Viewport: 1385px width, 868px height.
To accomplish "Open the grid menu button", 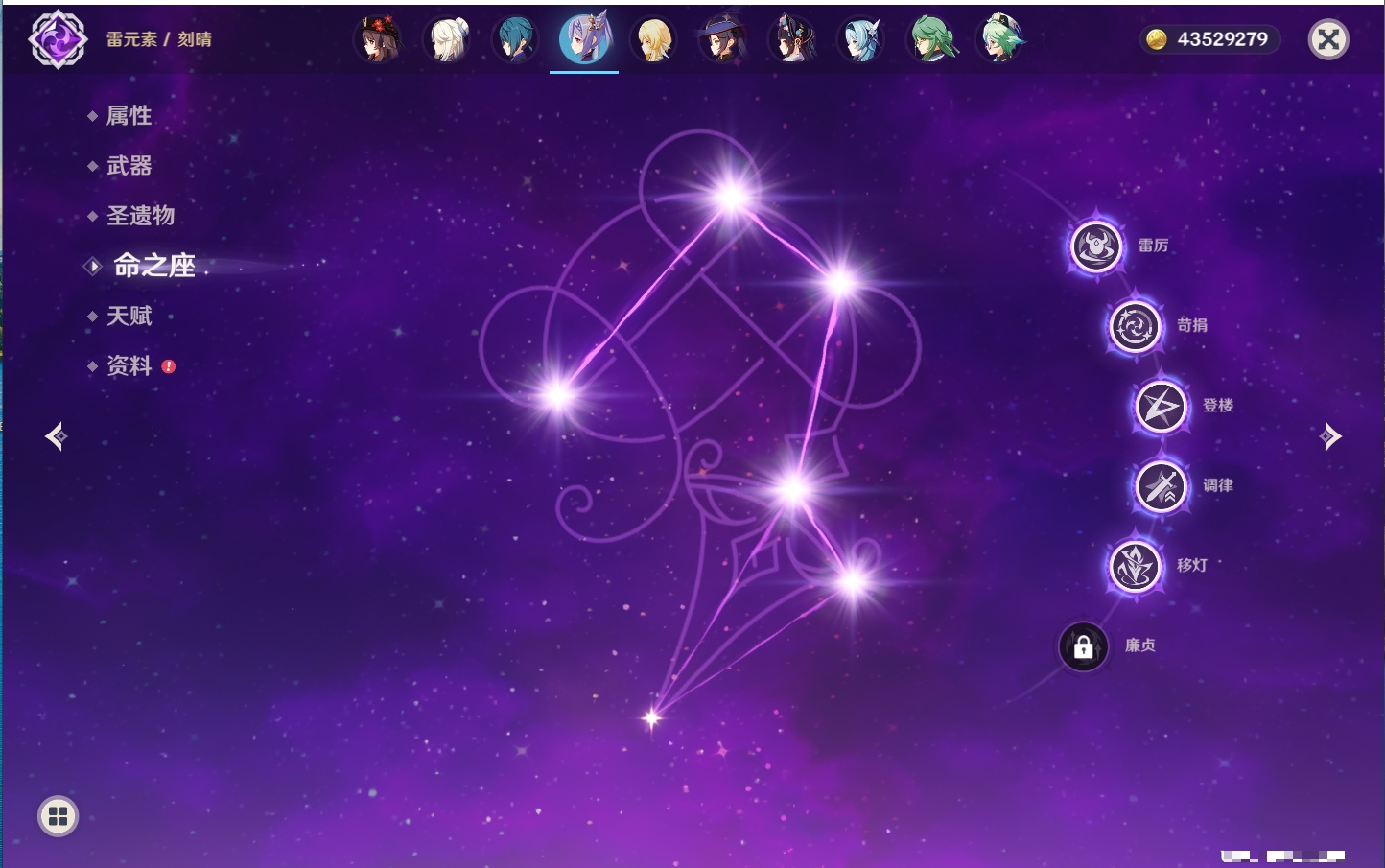I will [58, 816].
